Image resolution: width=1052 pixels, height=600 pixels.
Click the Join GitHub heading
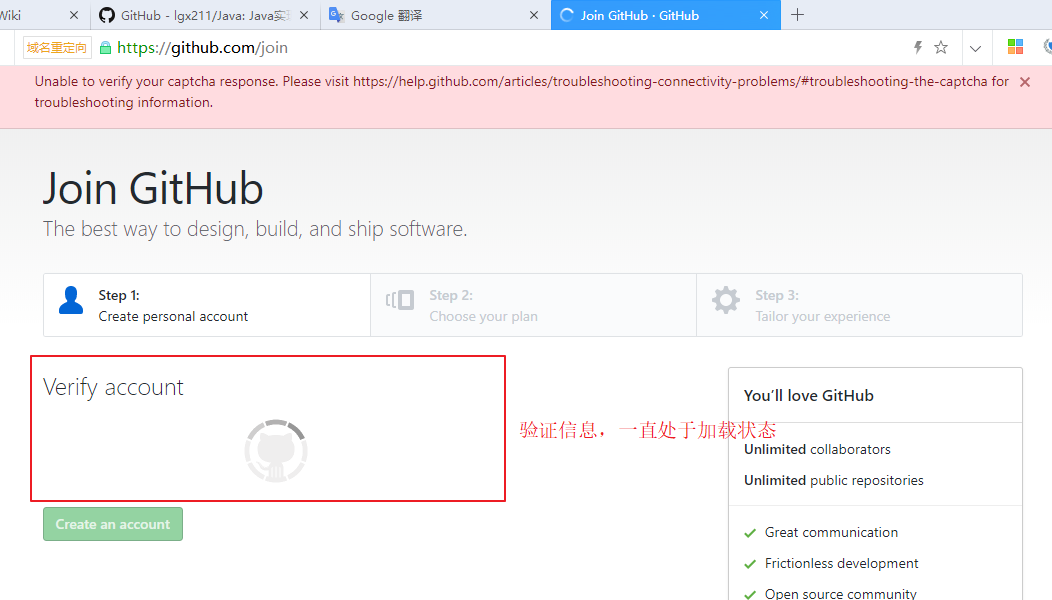(x=153, y=188)
